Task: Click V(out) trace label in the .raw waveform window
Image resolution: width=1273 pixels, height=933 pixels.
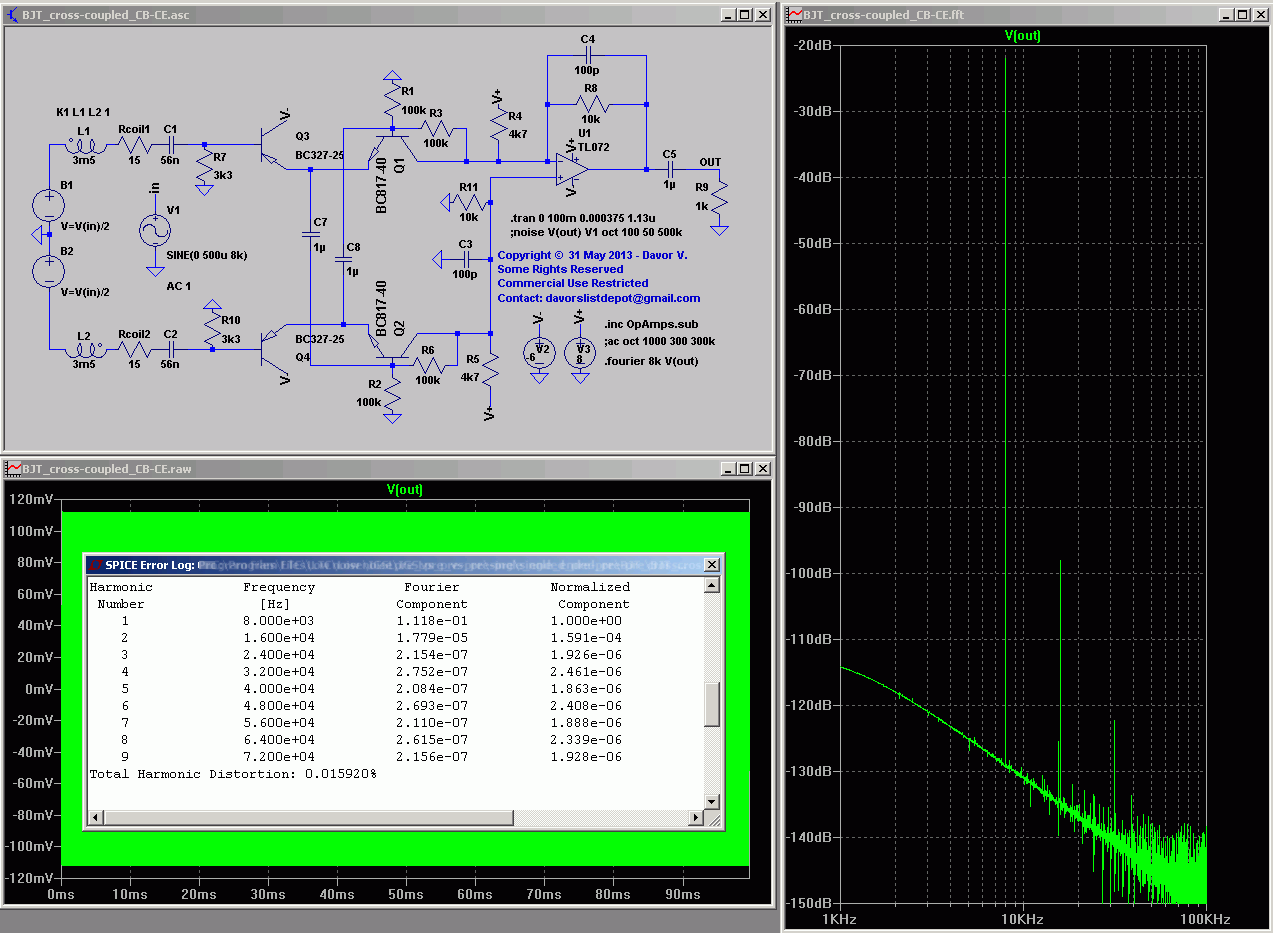Action: coord(404,489)
